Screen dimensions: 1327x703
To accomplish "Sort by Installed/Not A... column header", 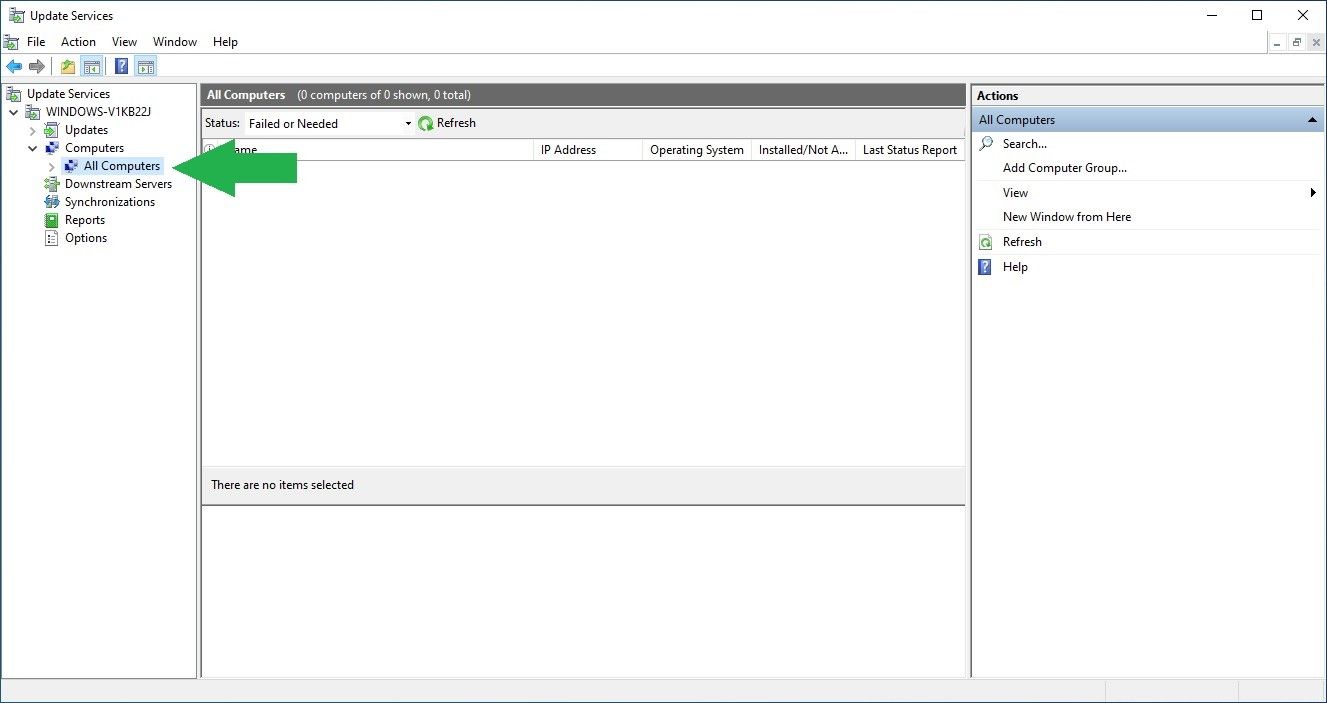I will tap(804, 150).
